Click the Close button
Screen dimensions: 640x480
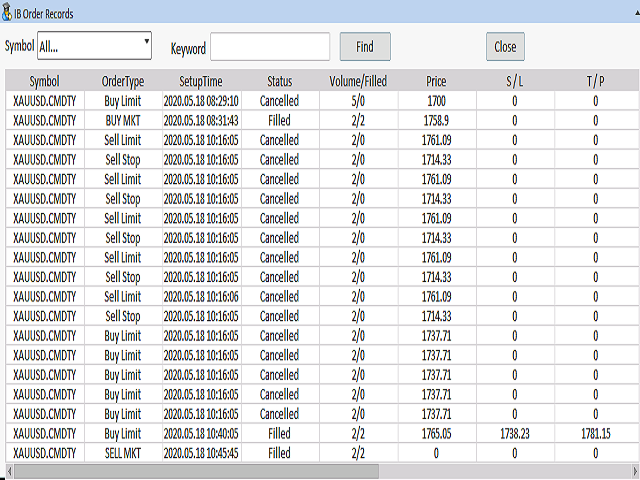[x=505, y=47]
